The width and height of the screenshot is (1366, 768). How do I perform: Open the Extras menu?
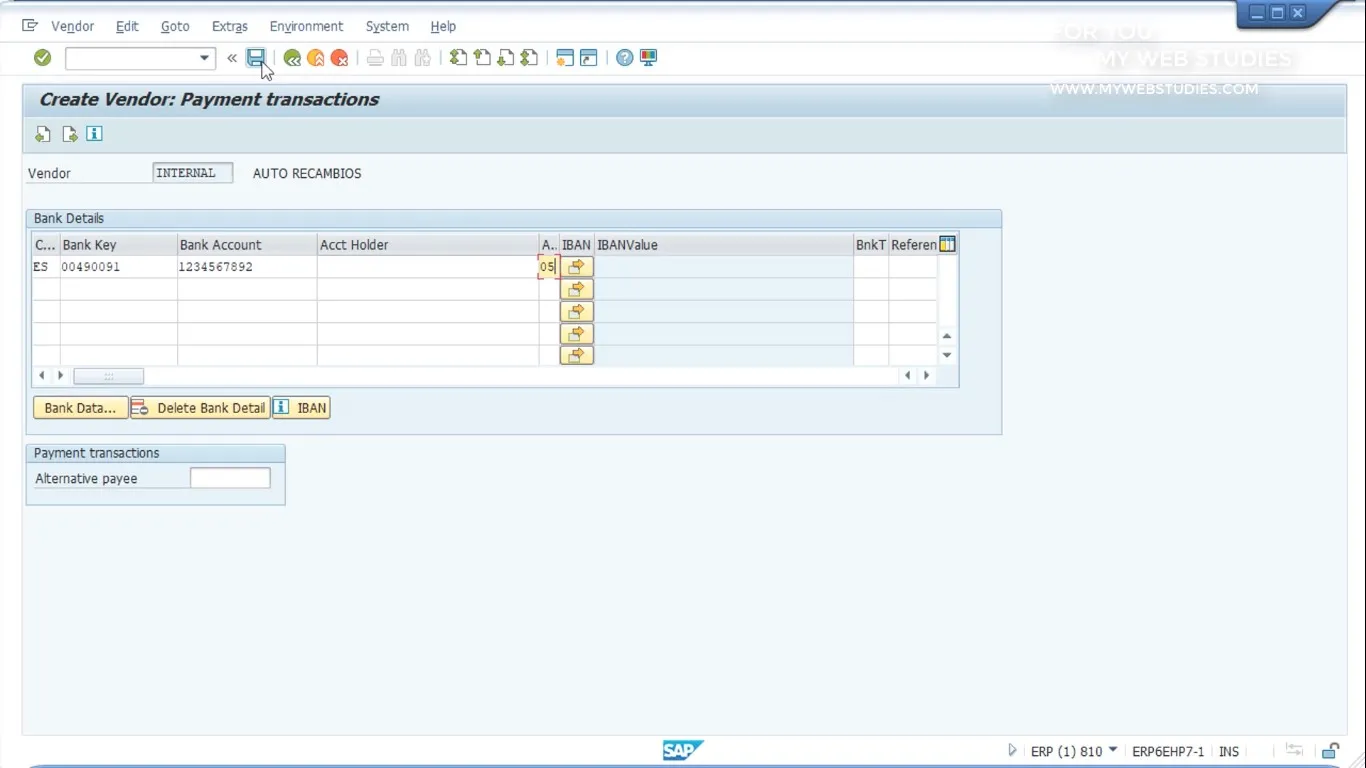click(230, 26)
